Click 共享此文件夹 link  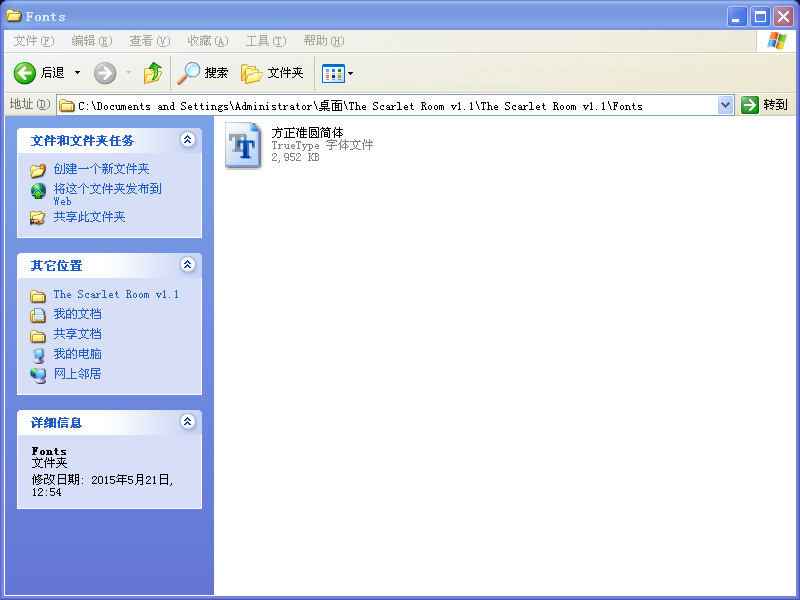point(89,217)
